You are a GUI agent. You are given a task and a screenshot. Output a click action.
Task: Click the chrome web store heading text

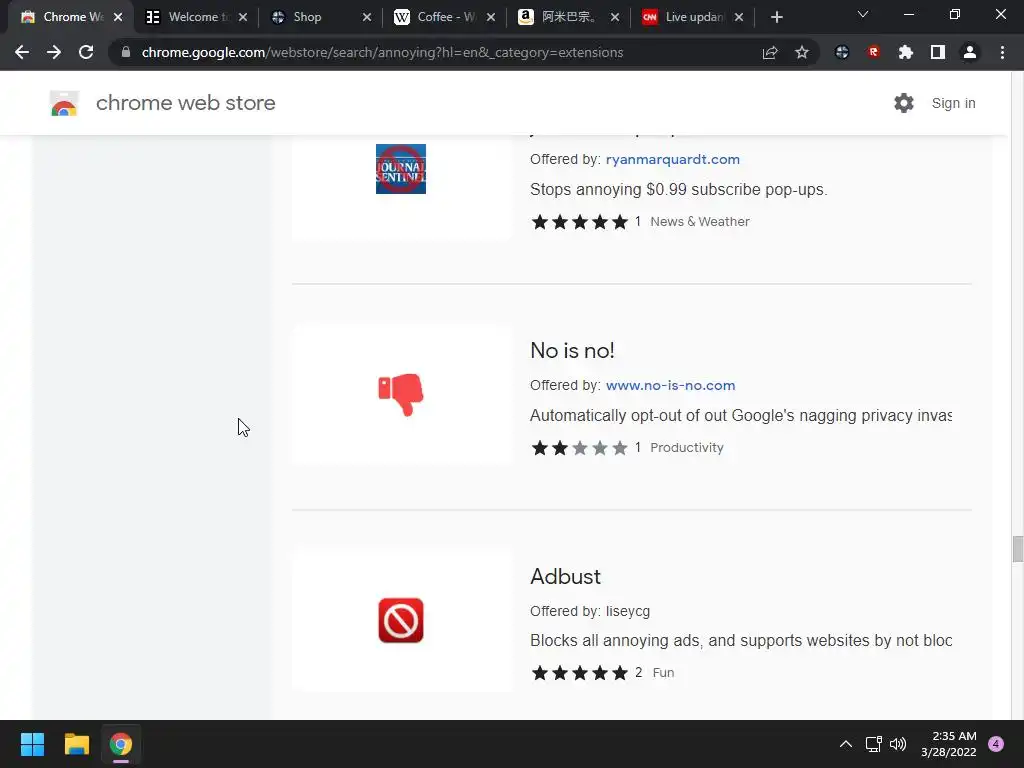point(185,103)
